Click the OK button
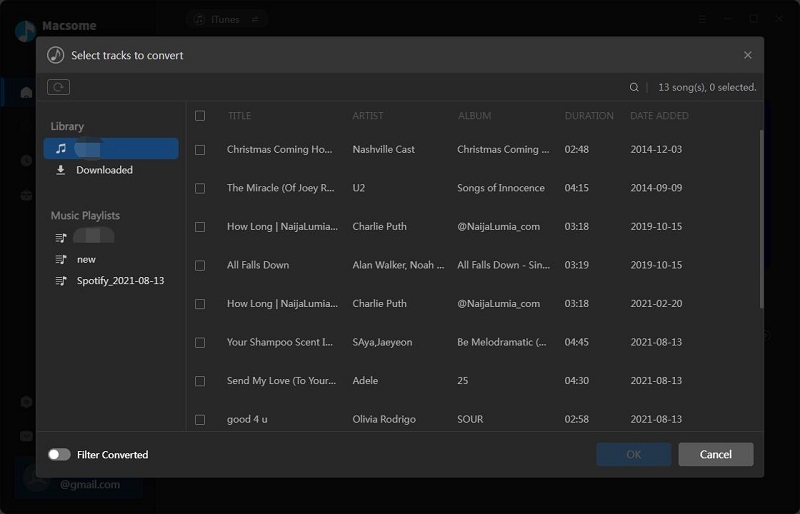Viewport: 800px width, 514px height. pos(634,454)
